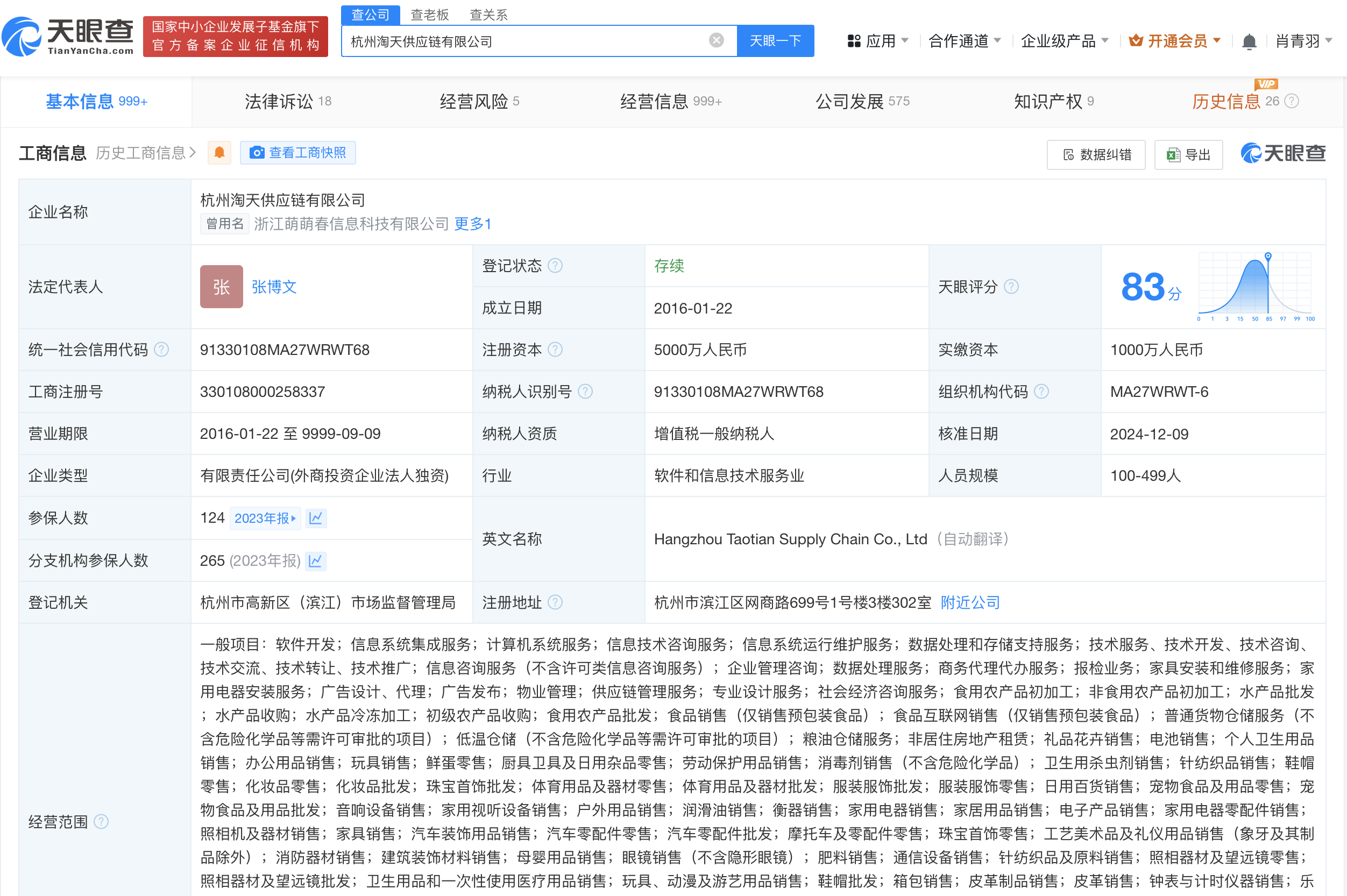Click help icon next to 登记状态
Viewport: 1347px width, 896px height.
[x=555, y=265]
